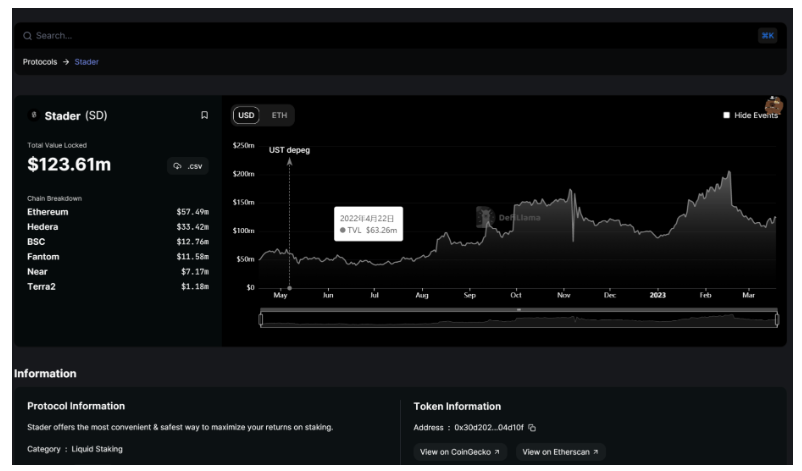Click the $57.49m Ethereum value
This screenshot has width=802, height=471.
[x=193, y=212]
